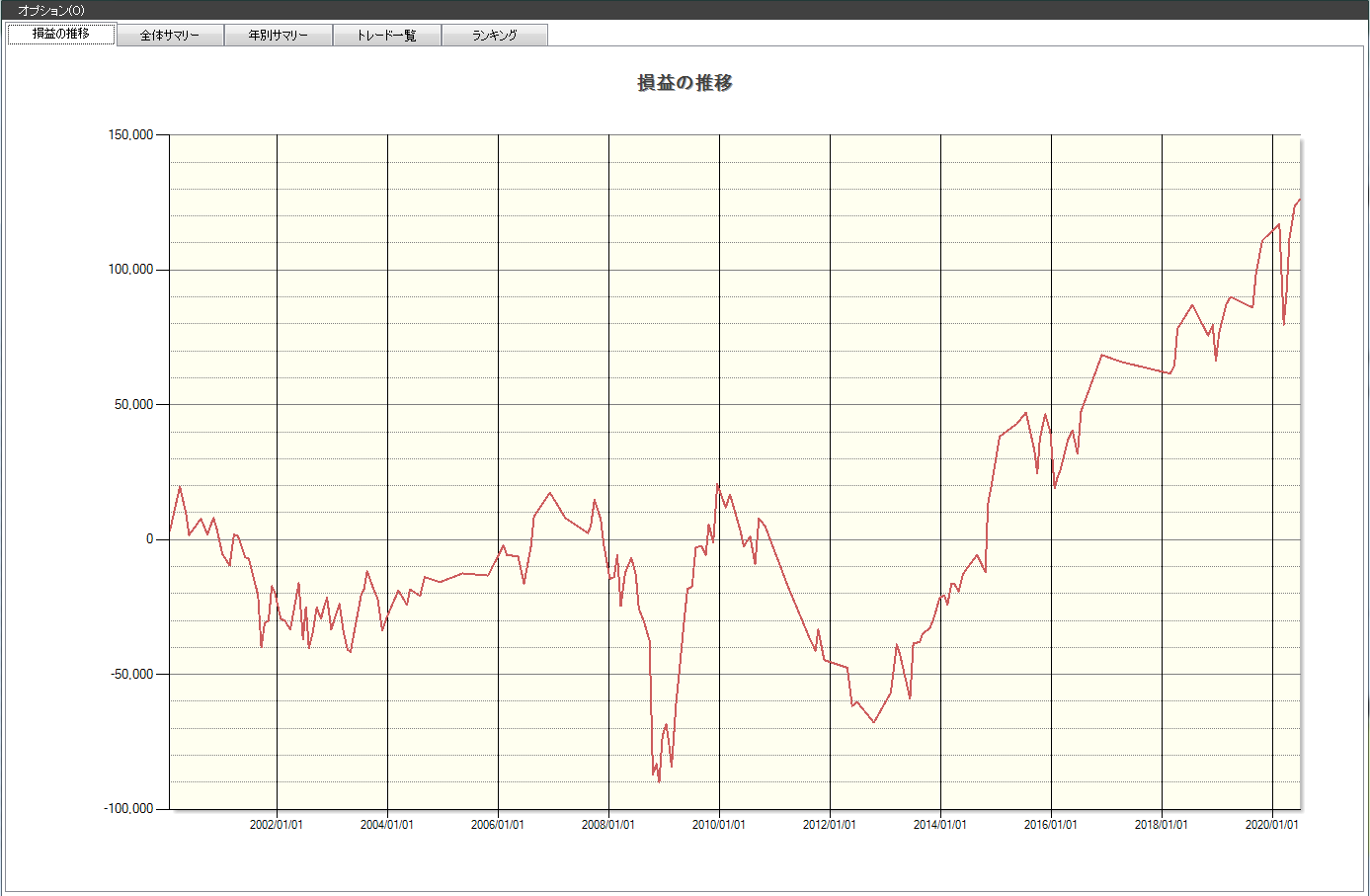Click the 2006/01/01 date label
Viewport: 1370px width, 896px height.
498,825
